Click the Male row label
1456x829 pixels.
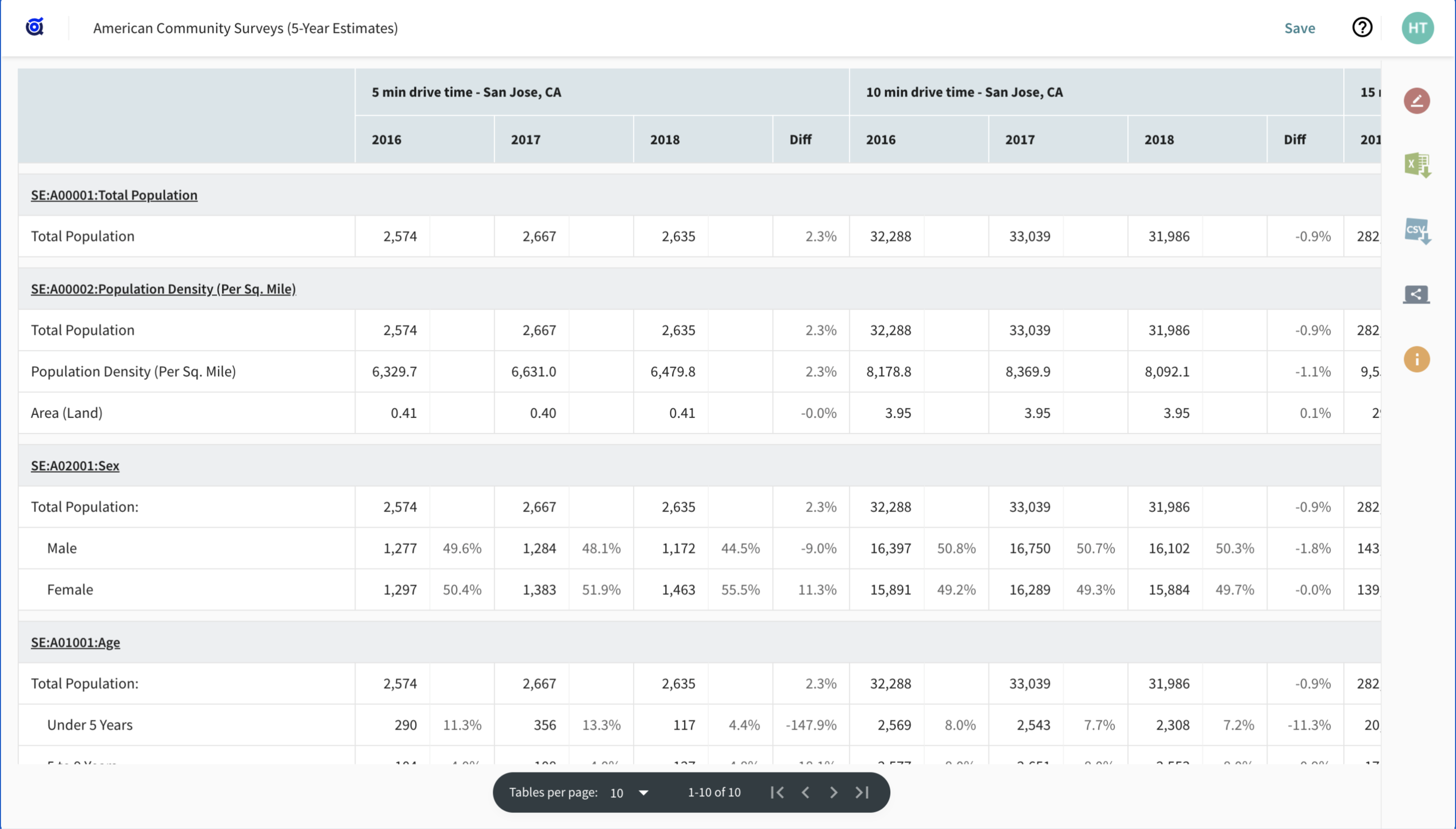pyautogui.click(x=62, y=548)
